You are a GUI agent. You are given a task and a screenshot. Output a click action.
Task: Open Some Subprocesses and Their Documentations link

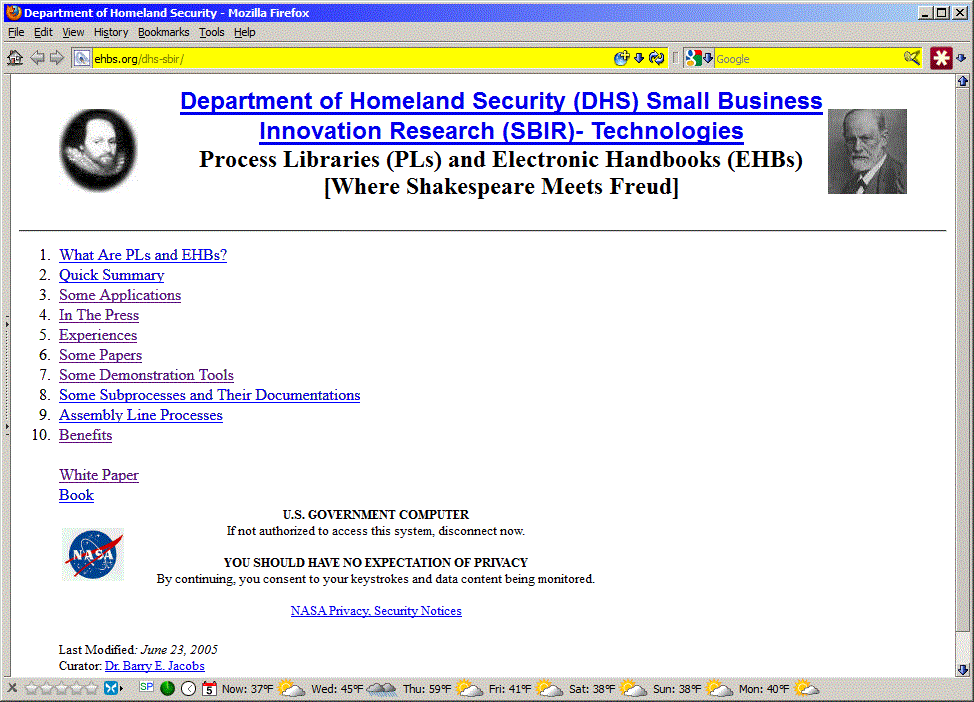[209, 395]
